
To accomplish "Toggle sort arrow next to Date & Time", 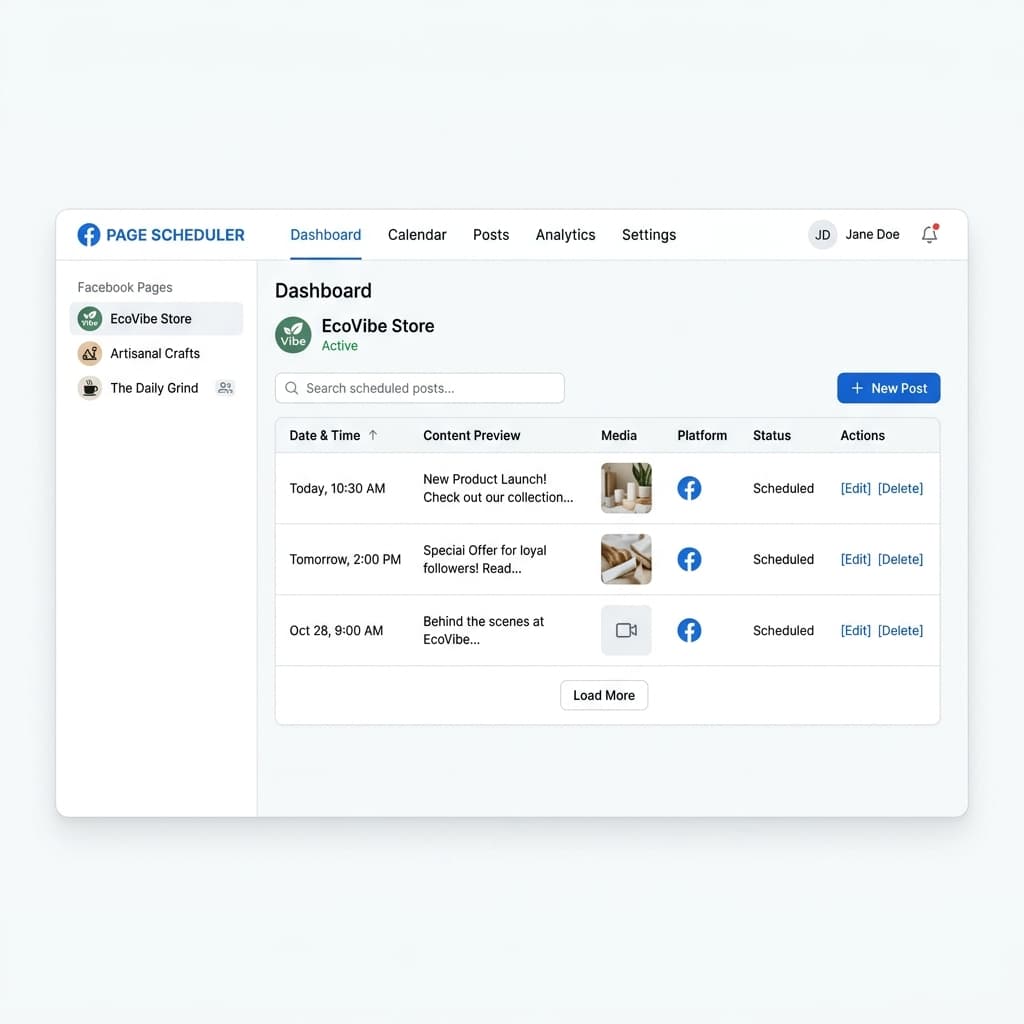I will coord(373,435).
